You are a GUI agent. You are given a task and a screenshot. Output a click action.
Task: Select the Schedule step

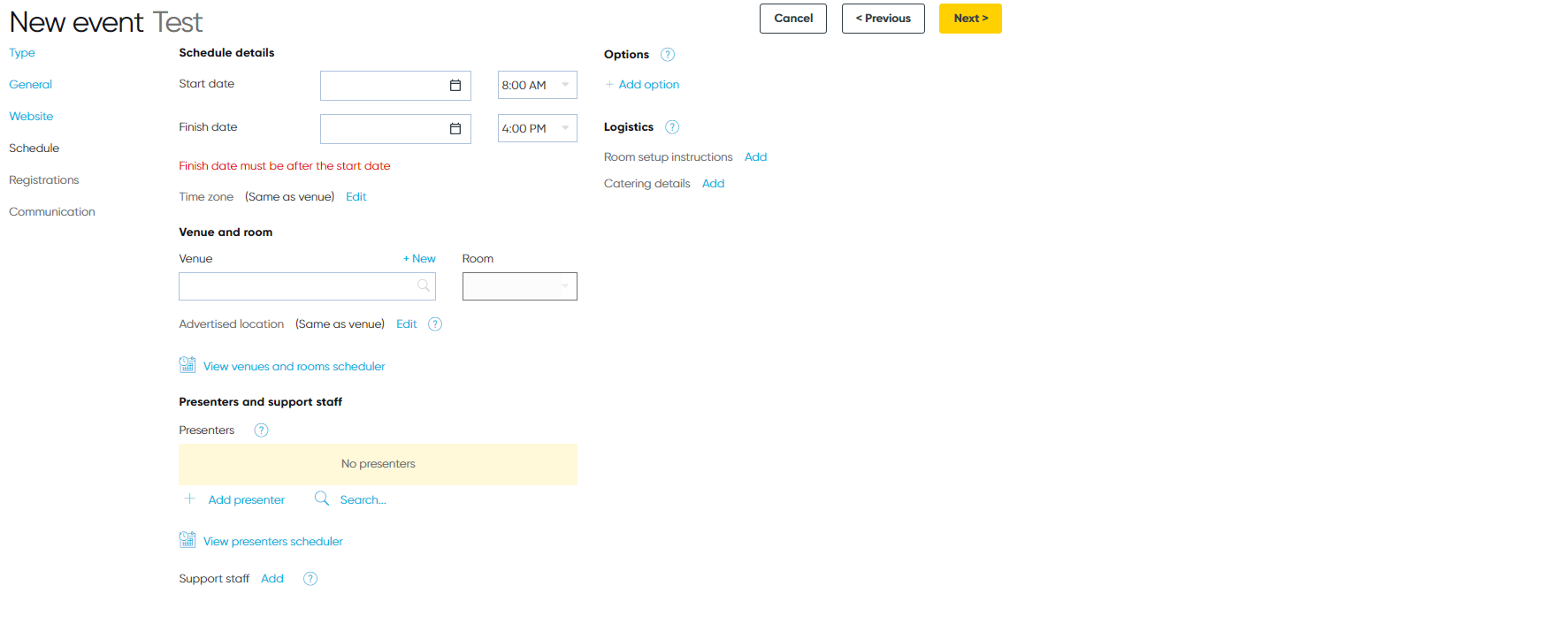point(34,148)
